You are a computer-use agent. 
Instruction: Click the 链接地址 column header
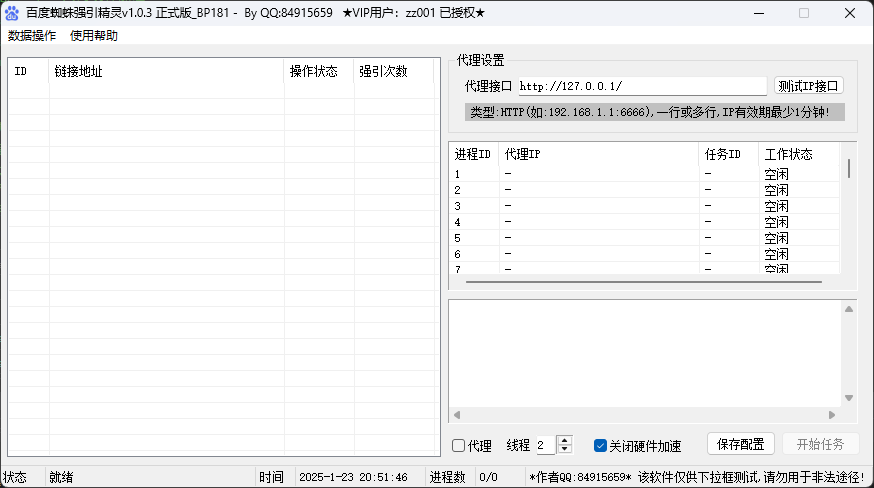[x=166, y=71]
